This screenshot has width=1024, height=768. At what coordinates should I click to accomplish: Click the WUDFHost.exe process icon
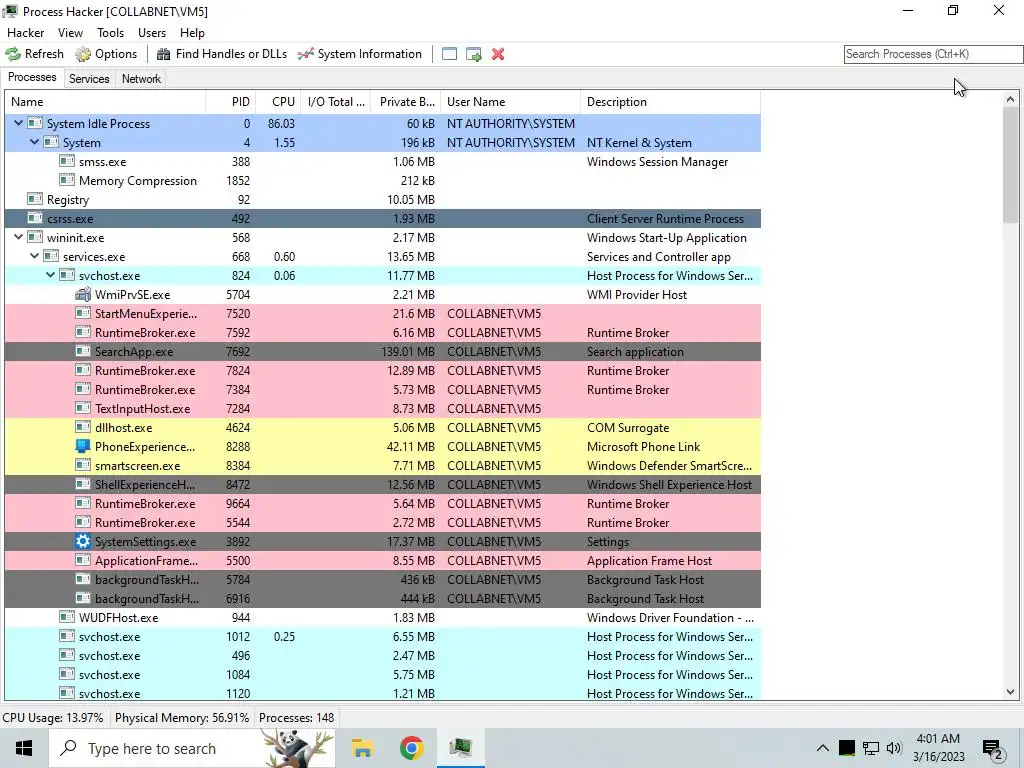[x=67, y=617]
